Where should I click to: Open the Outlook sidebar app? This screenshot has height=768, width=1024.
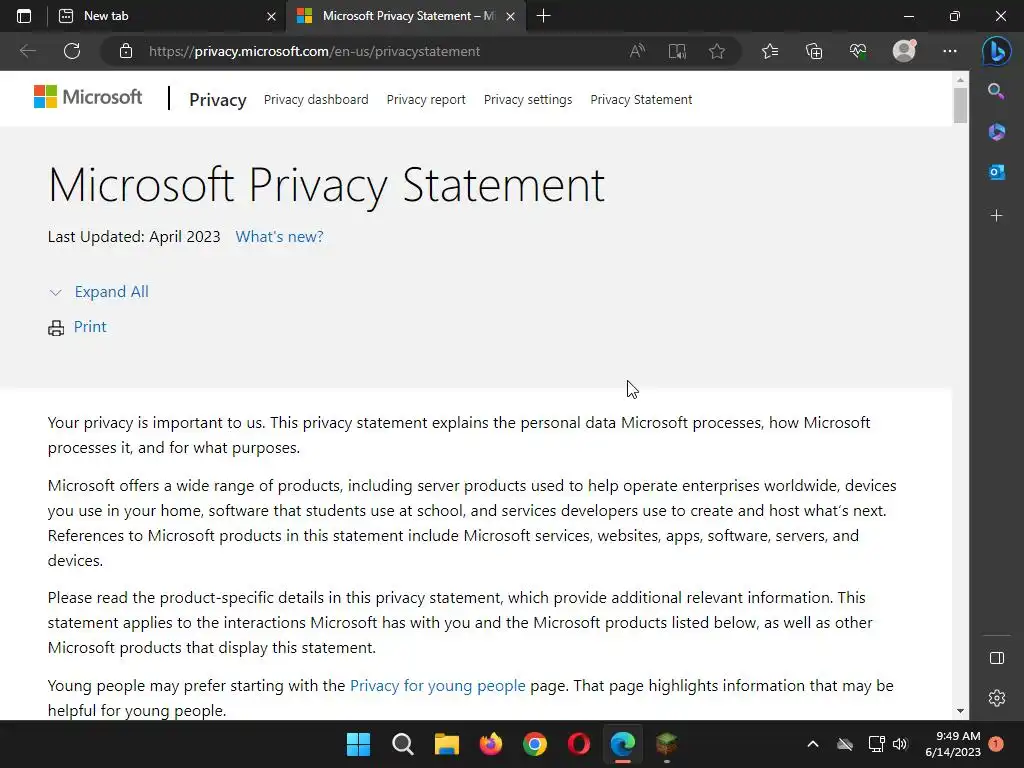[996, 172]
